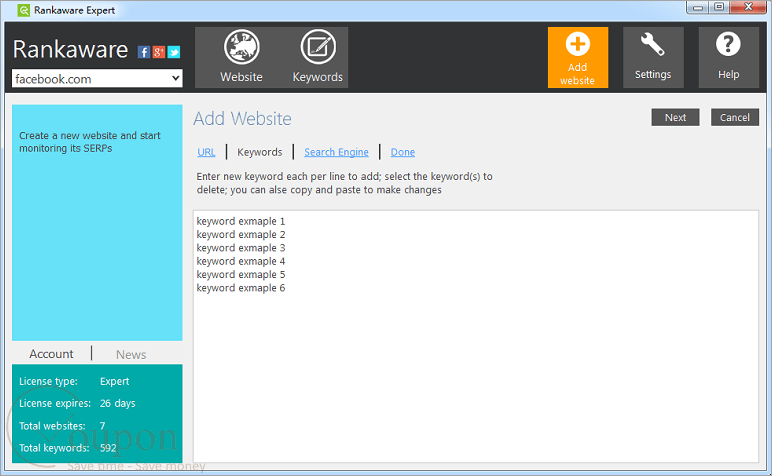Click the Total keywords value '592'
This screenshot has height=476, width=772.
point(108,448)
